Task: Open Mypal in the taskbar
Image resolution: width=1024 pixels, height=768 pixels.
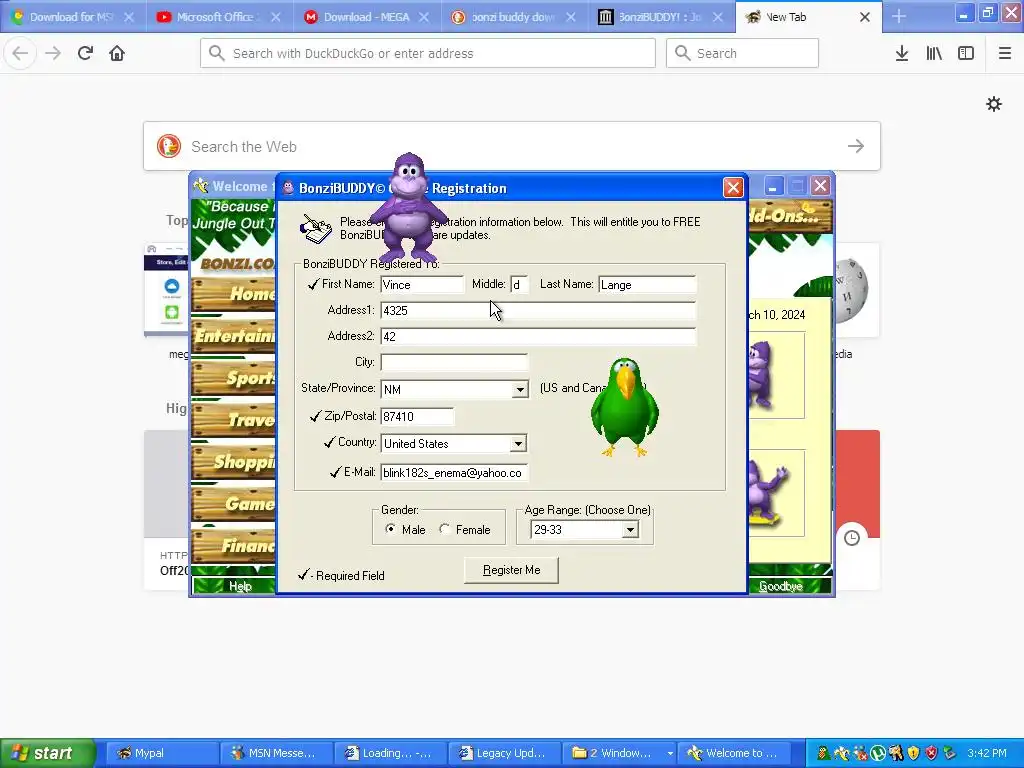Action: tap(162, 753)
